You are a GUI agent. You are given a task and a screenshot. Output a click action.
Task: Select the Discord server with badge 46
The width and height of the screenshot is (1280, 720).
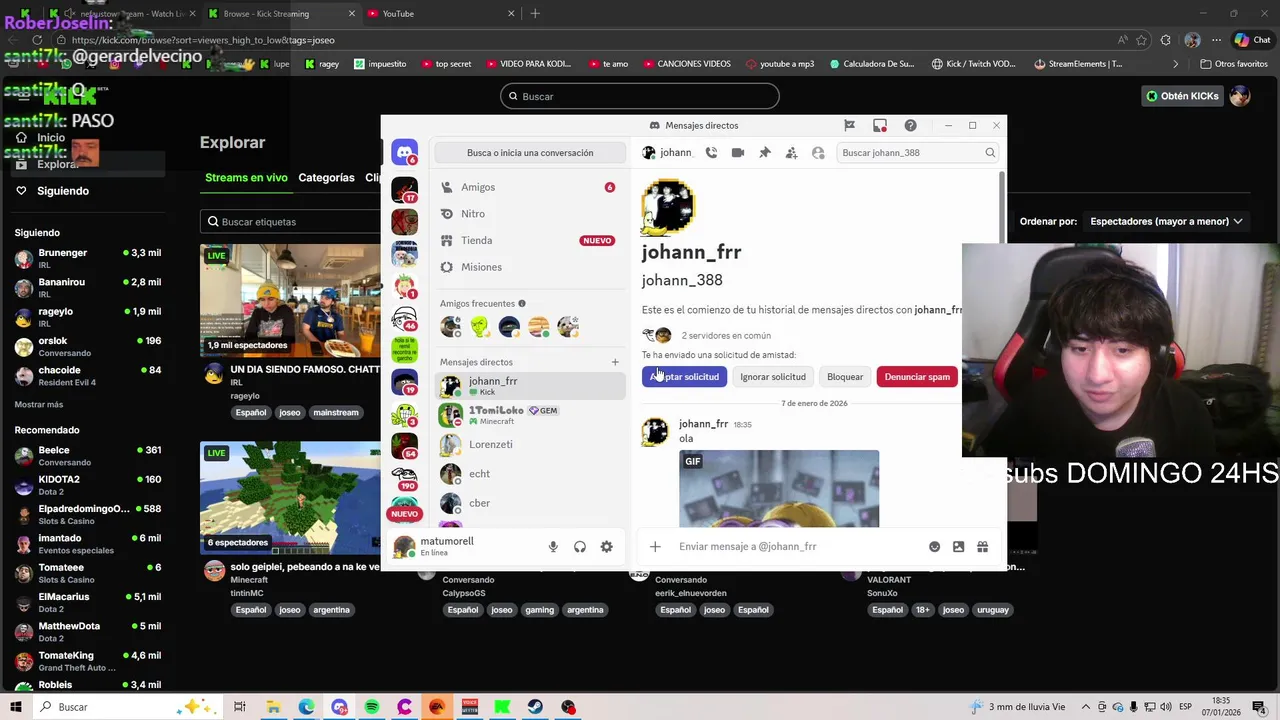pos(405,319)
